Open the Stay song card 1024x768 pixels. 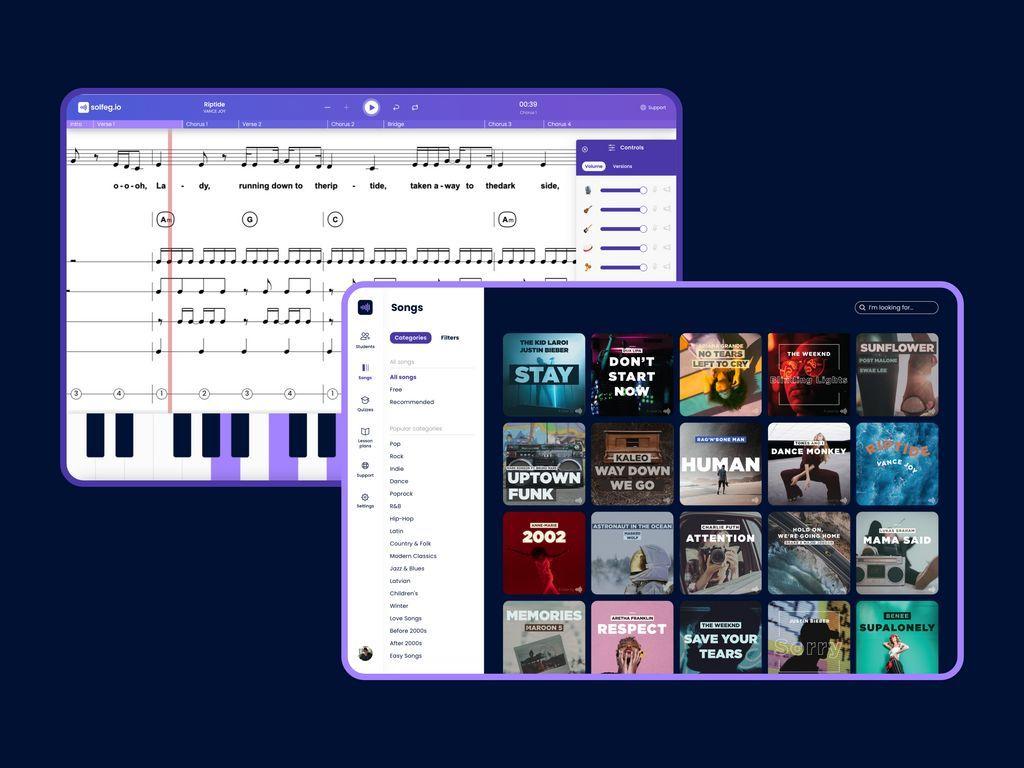coord(544,375)
